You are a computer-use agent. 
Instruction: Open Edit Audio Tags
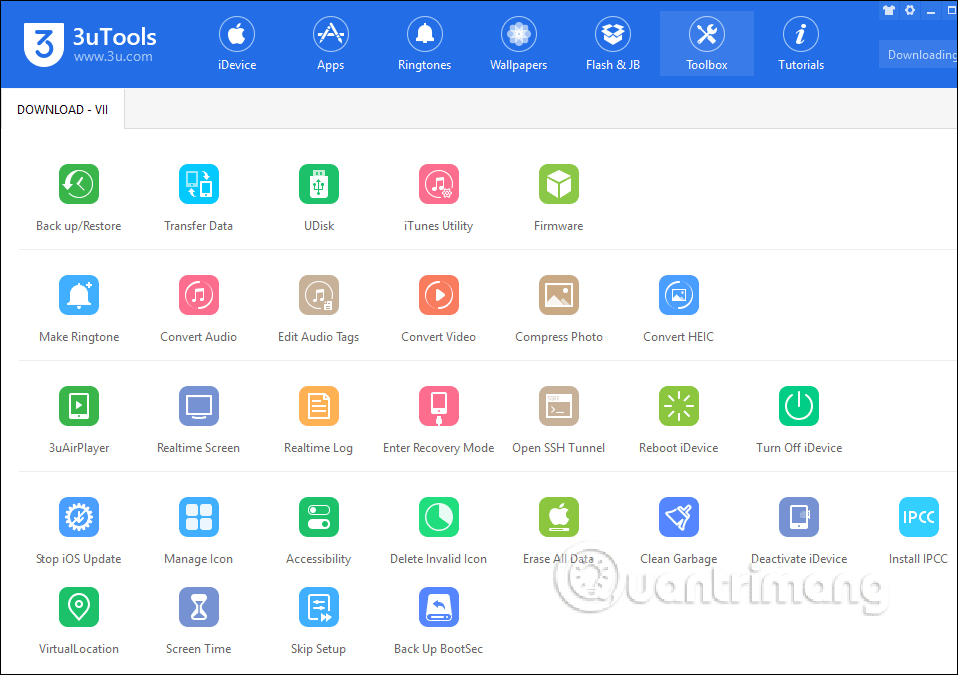pyautogui.click(x=319, y=295)
